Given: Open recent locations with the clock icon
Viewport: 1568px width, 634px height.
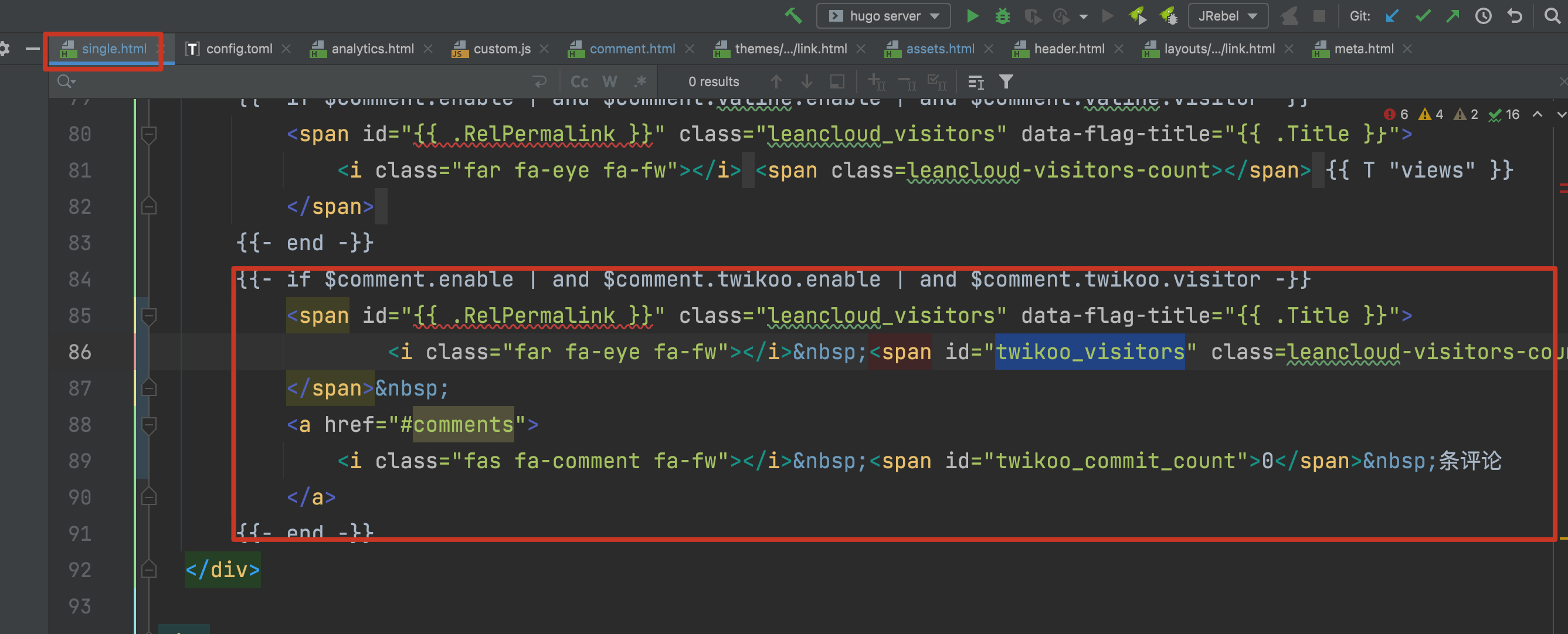Looking at the screenshot, I should [x=1484, y=16].
